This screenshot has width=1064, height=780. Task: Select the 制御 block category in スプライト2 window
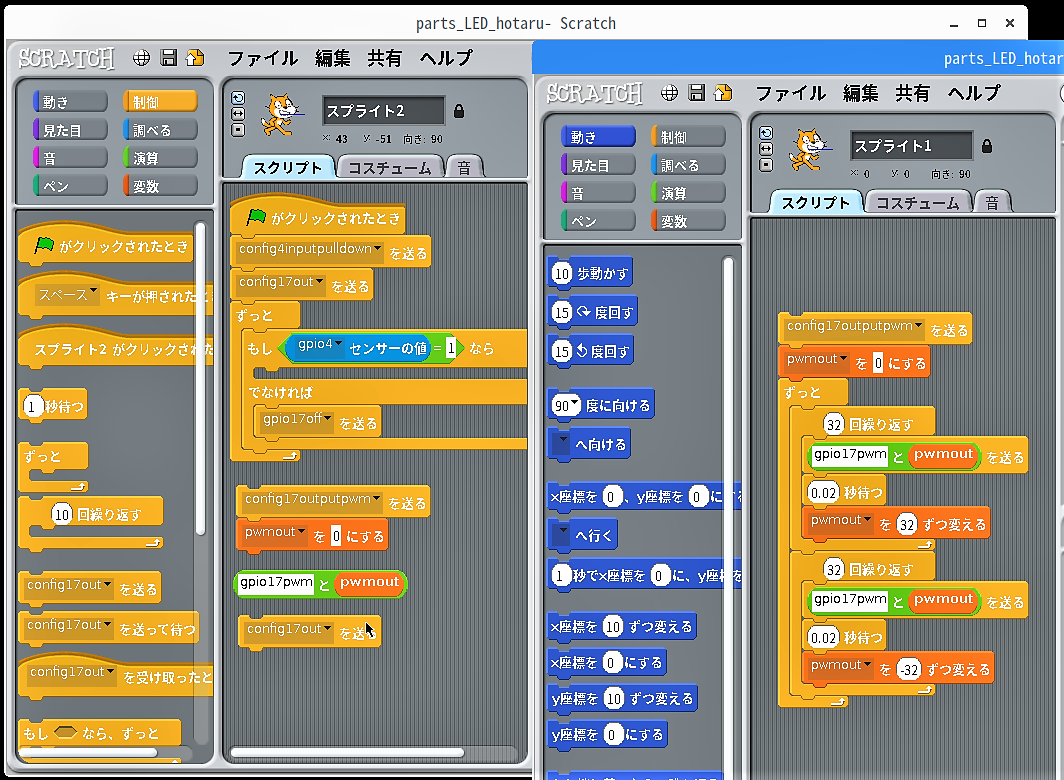160,102
